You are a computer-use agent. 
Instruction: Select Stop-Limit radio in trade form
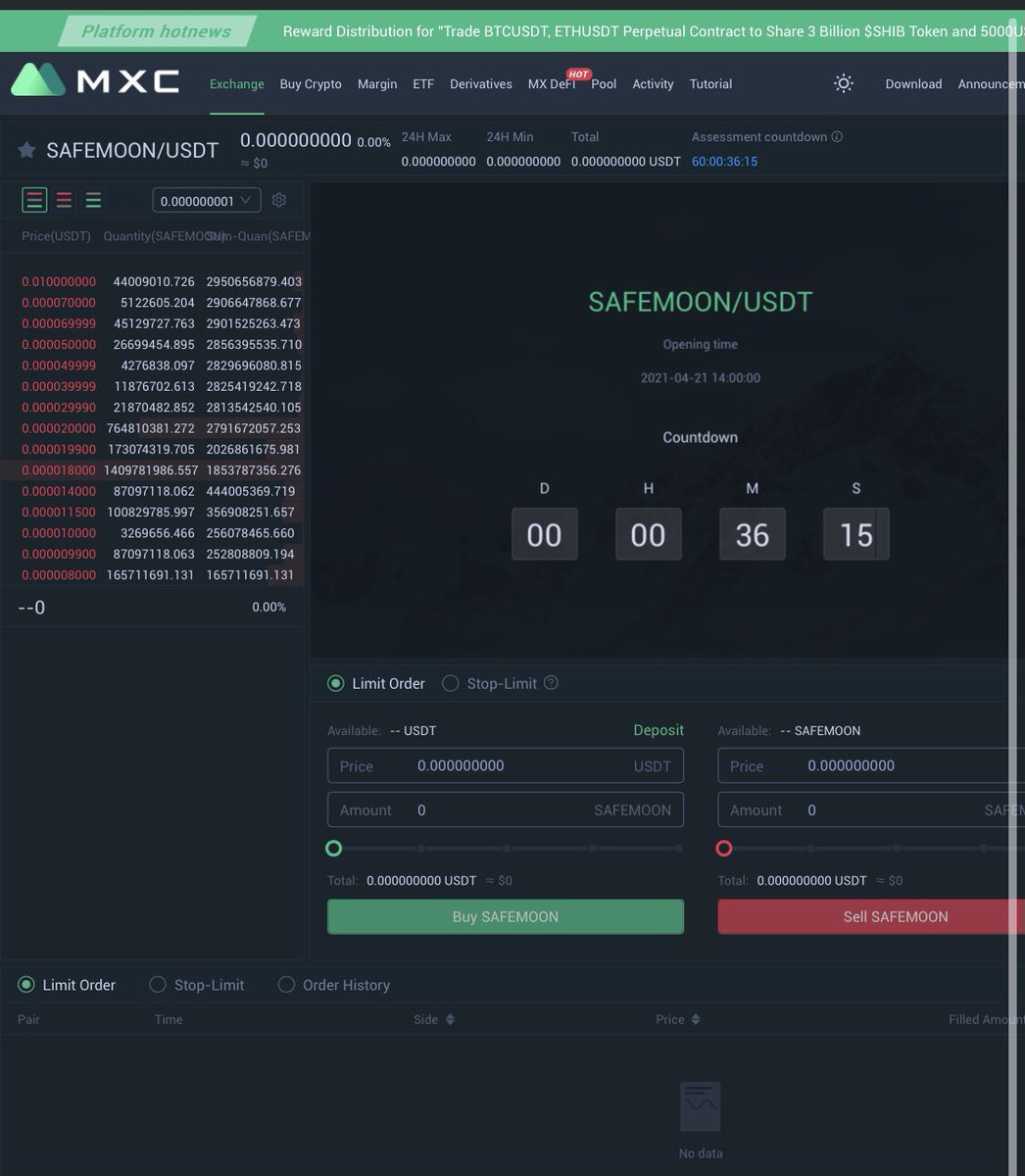tap(451, 684)
